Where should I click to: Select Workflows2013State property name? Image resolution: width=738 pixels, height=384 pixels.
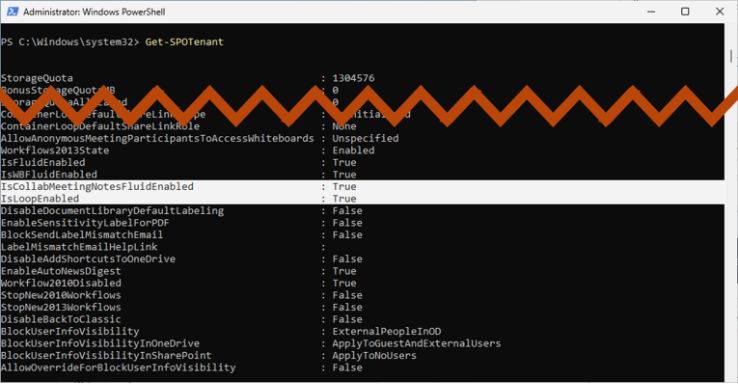coord(55,151)
